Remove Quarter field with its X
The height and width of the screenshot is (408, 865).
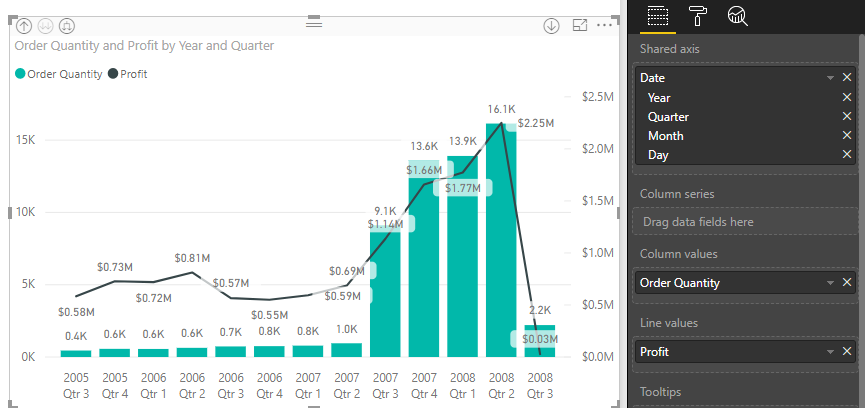click(x=847, y=117)
